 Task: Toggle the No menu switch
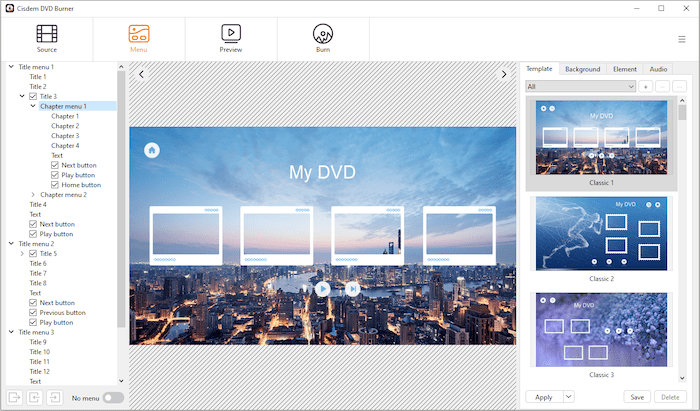click(x=113, y=397)
